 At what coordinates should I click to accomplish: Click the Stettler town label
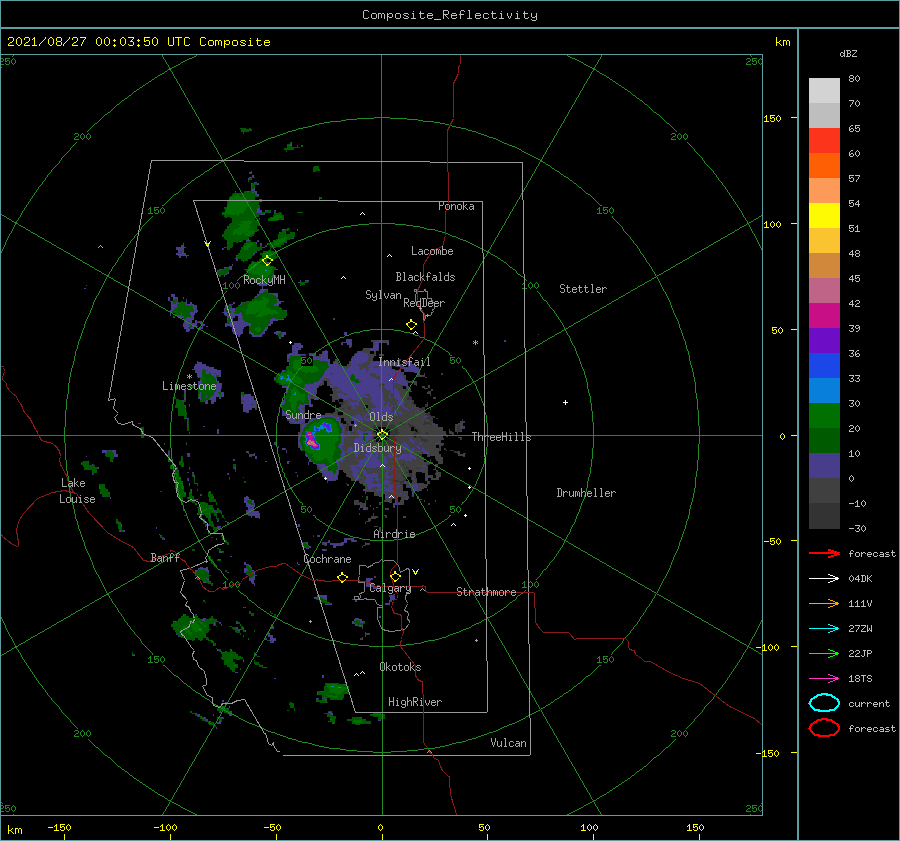pyautogui.click(x=583, y=289)
